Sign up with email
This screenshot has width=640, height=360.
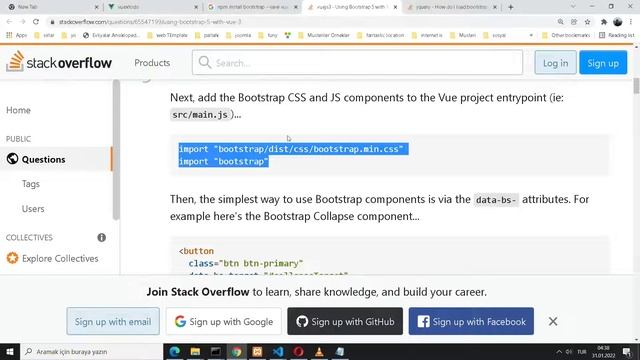[x=113, y=321]
